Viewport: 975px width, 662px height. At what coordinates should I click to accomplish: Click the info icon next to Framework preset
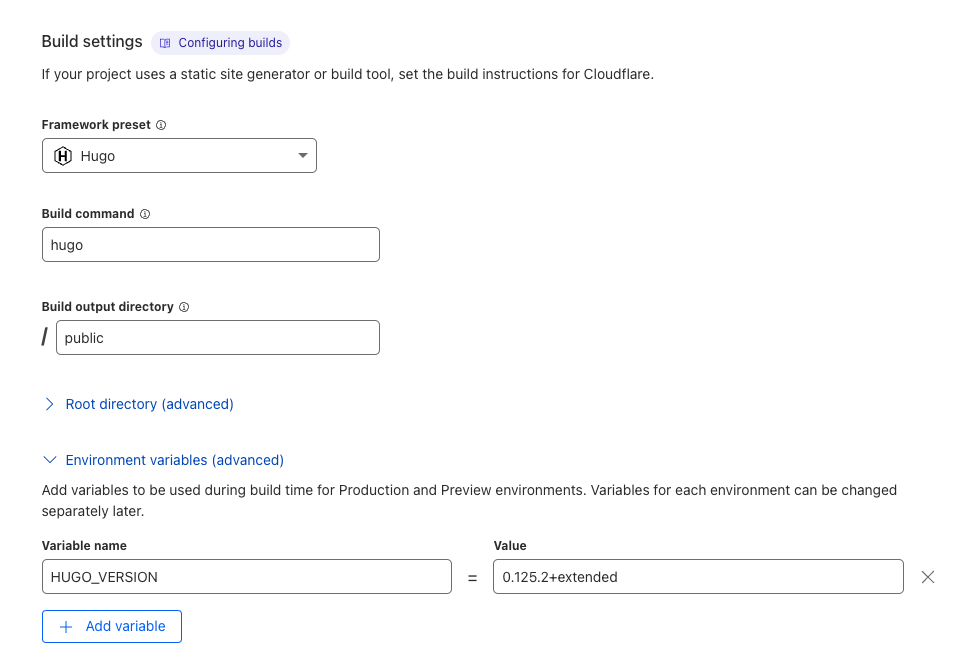161,126
